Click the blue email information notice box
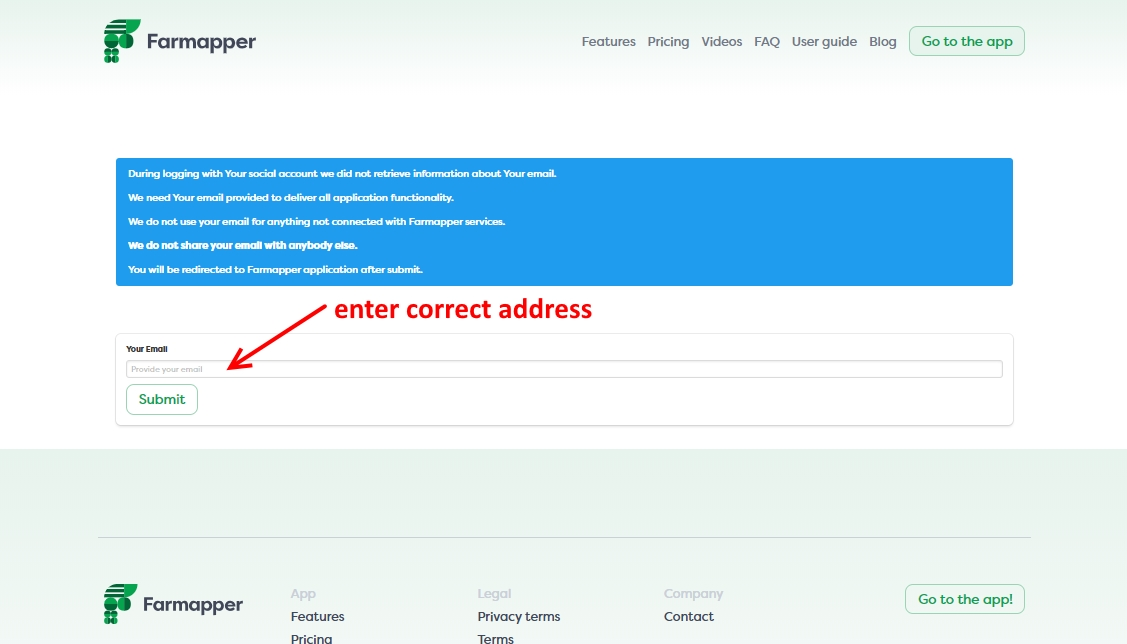Screen dimensions: 1127x644 [564, 222]
